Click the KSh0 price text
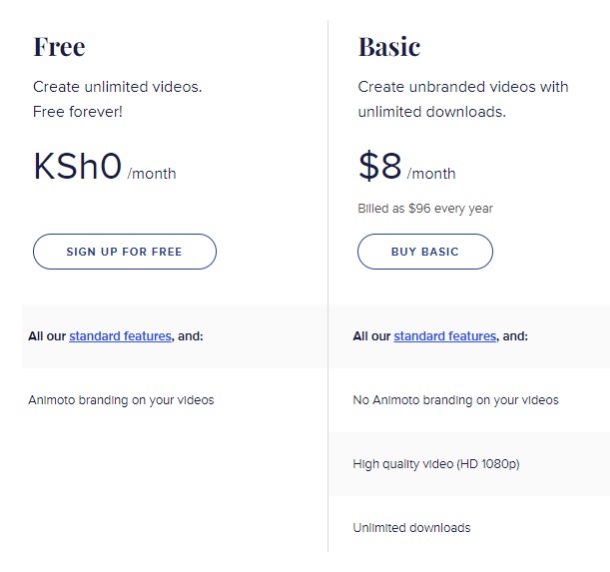The height and width of the screenshot is (572, 610). [x=77, y=166]
